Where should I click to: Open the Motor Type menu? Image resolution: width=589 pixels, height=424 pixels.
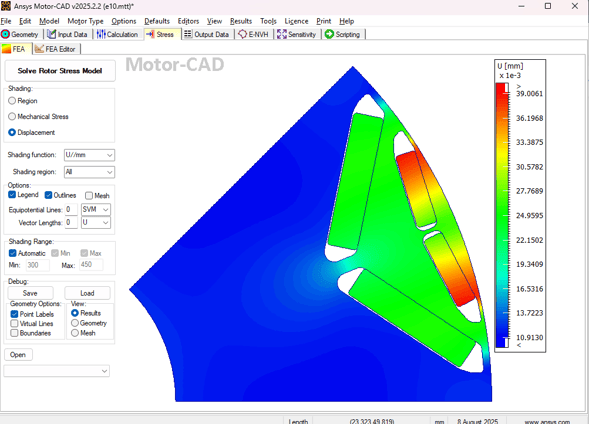click(x=85, y=21)
